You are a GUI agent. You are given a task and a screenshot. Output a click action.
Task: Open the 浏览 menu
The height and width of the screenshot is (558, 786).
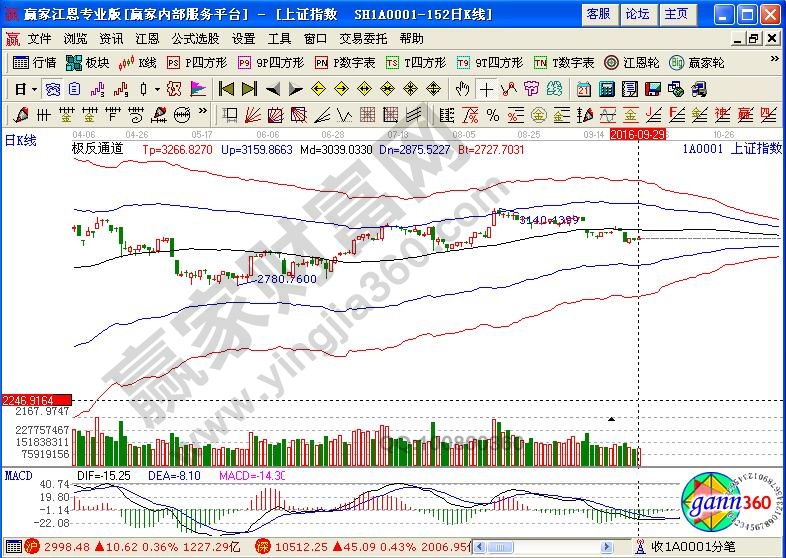(75, 39)
